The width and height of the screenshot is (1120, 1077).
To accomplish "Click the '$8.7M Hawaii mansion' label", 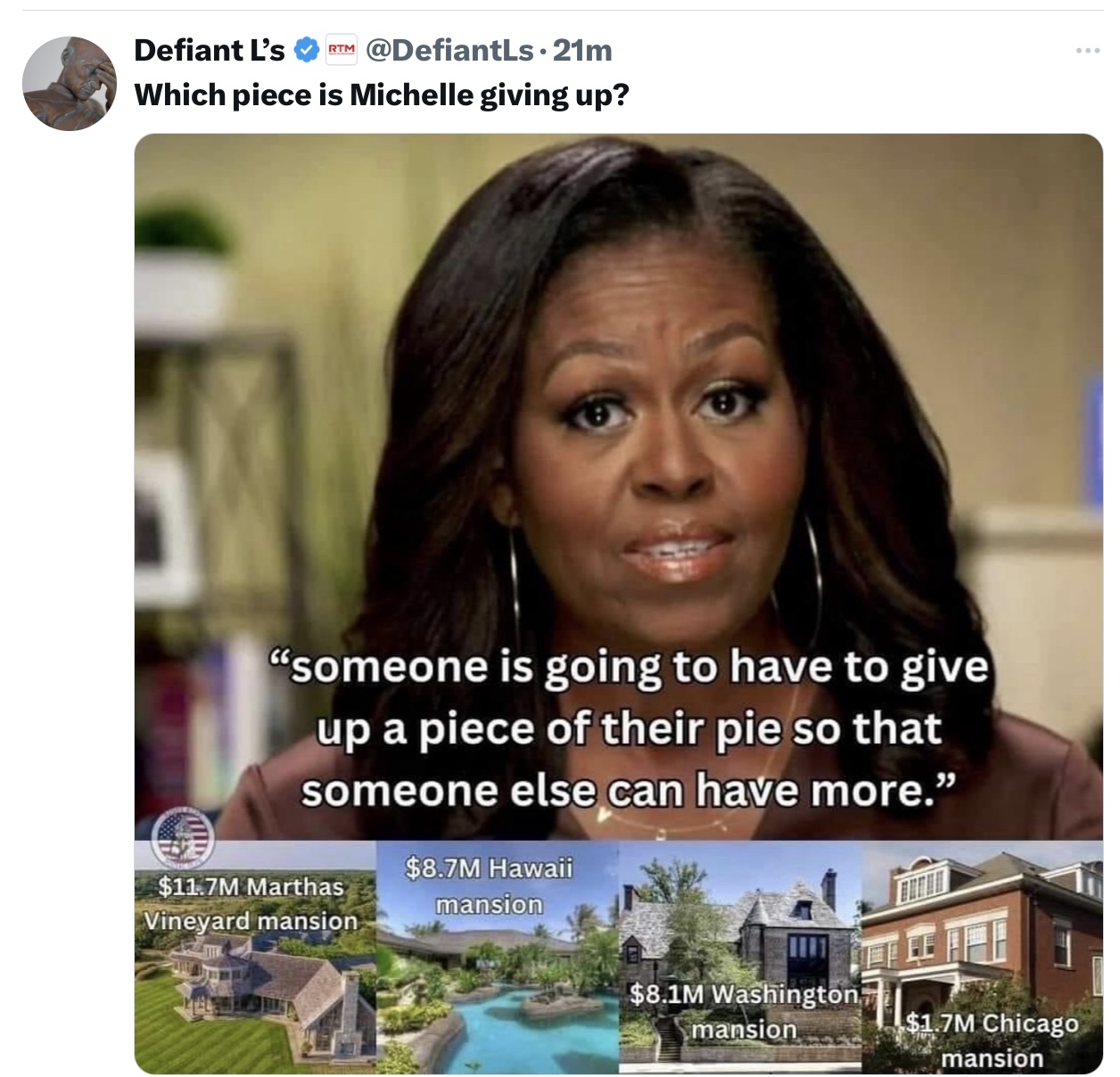I will [x=489, y=885].
